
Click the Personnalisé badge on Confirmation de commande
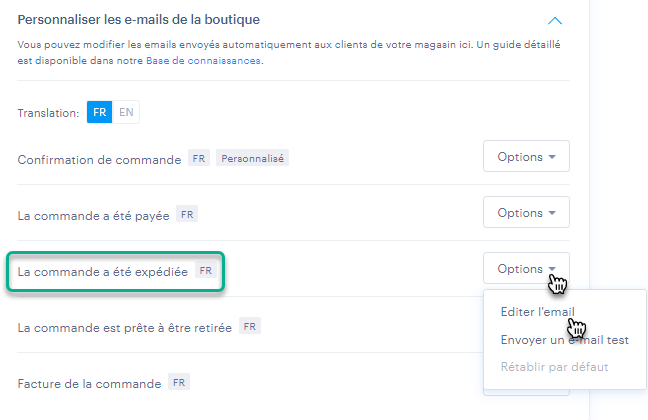[x=253, y=158]
